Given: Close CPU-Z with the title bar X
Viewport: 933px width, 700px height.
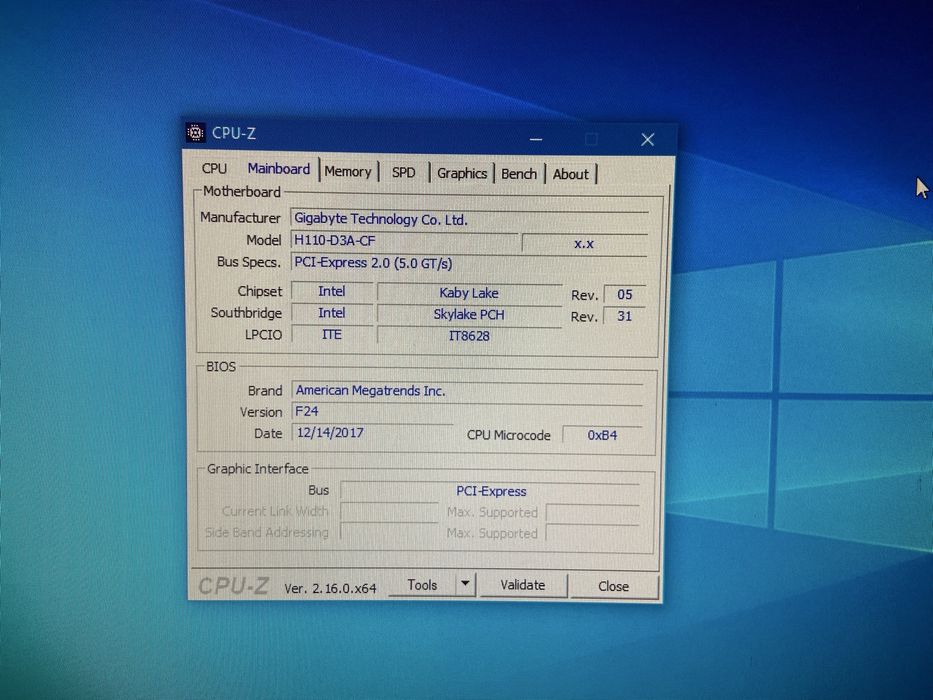Looking at the screenshot, I should (647, 140).
